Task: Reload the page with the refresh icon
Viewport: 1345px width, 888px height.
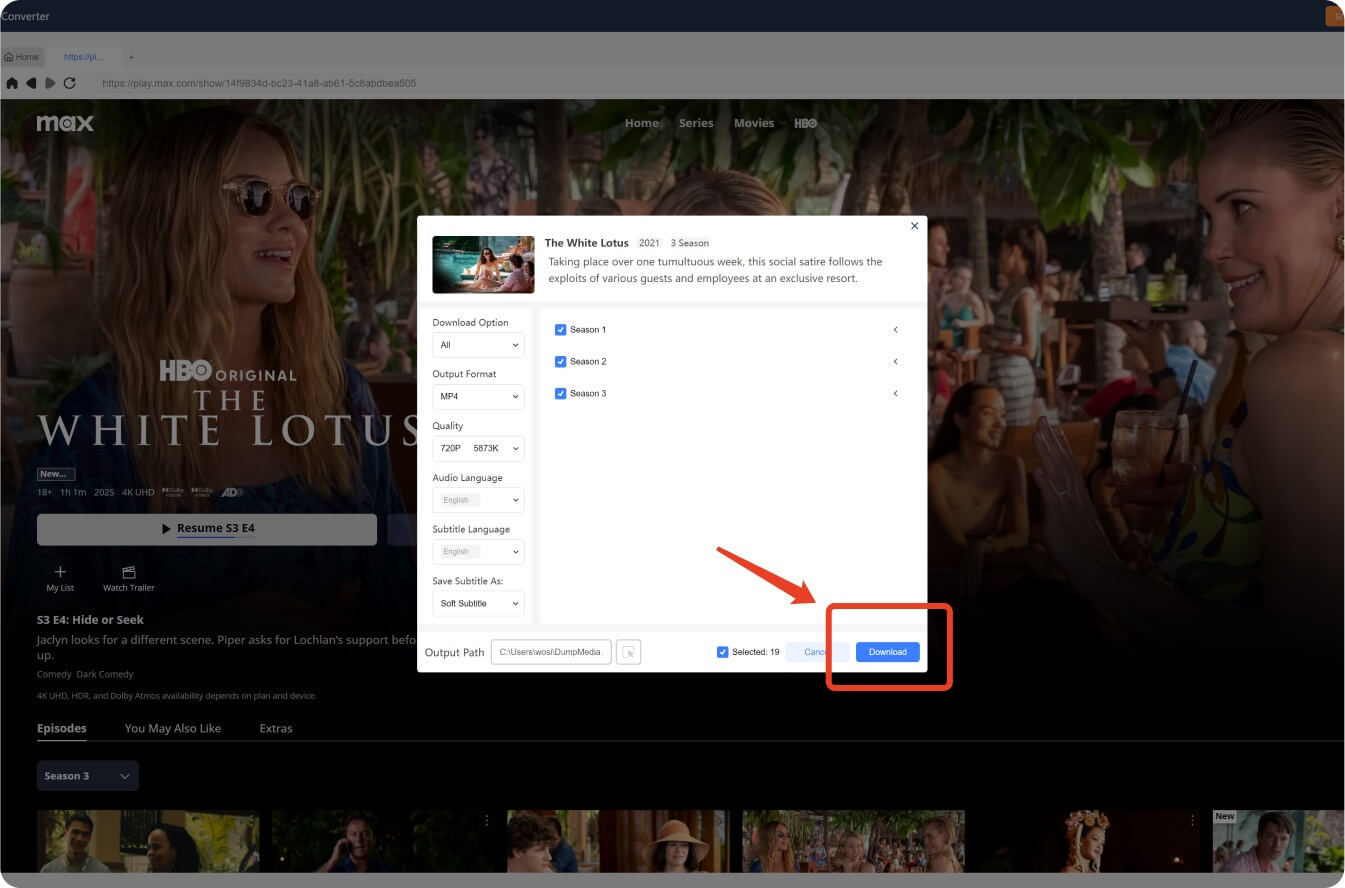Action: coord(69,83)
